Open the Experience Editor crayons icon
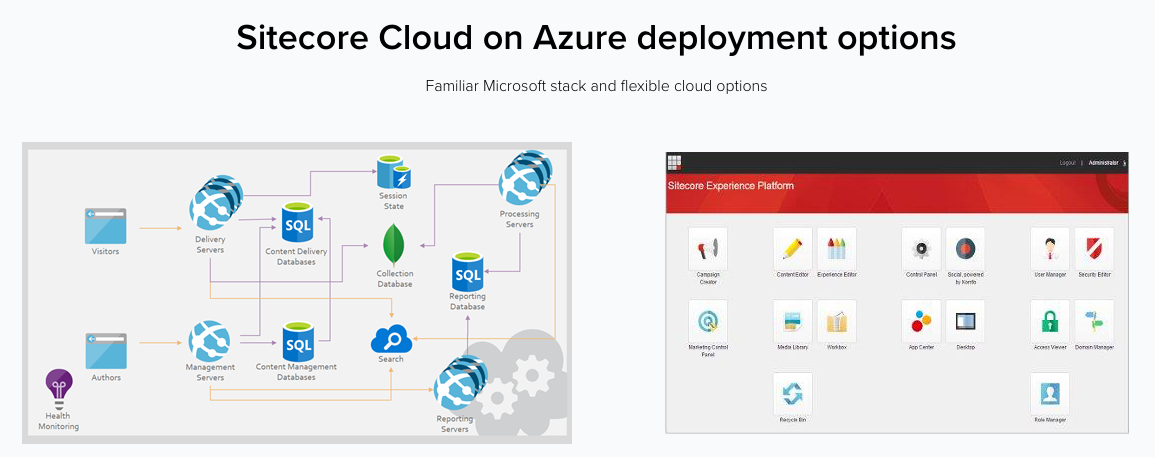1155x457 pixels. pyautogui.click(x=837, y=247)
